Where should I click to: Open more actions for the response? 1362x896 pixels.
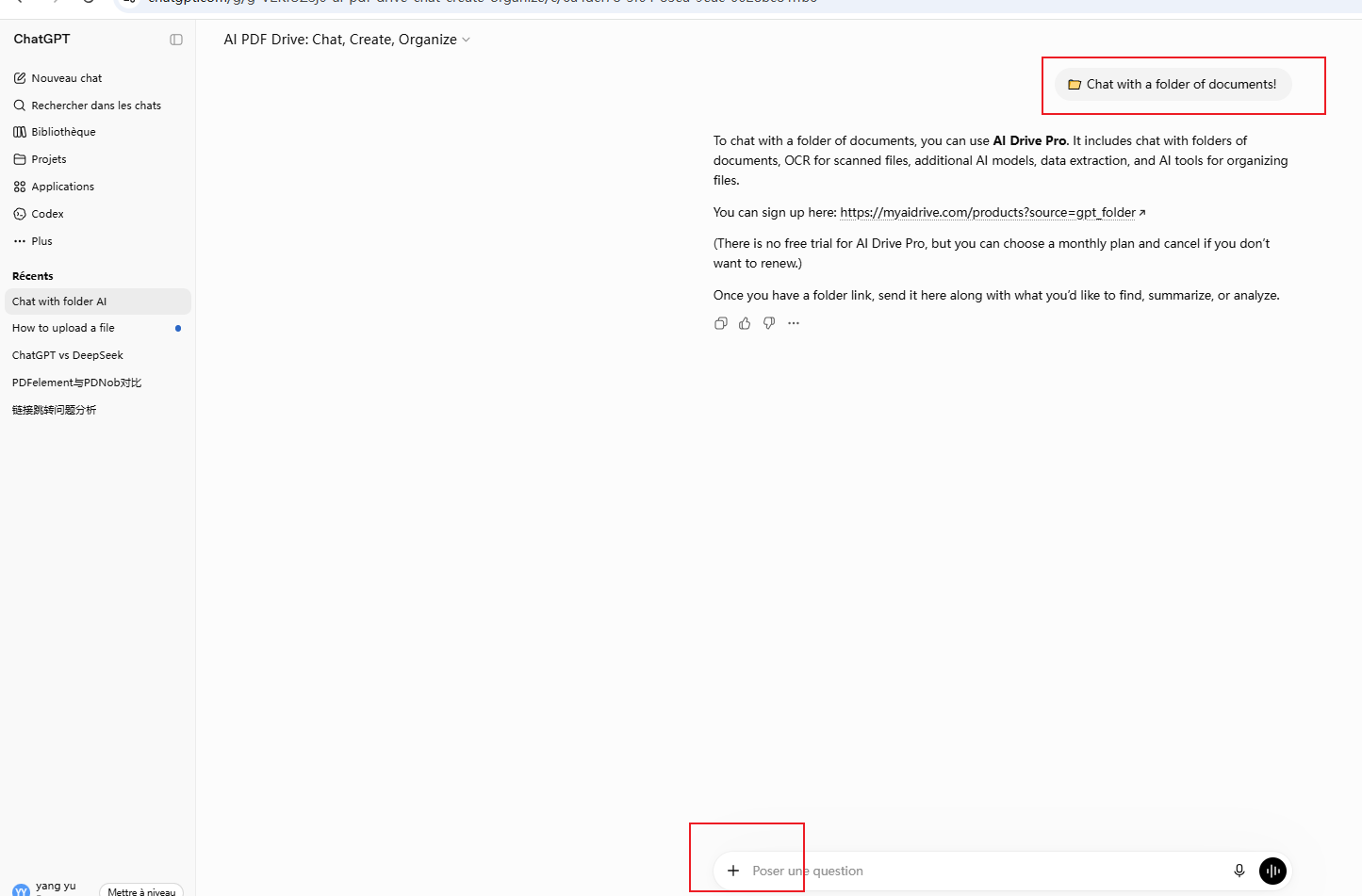pos(794,323)
